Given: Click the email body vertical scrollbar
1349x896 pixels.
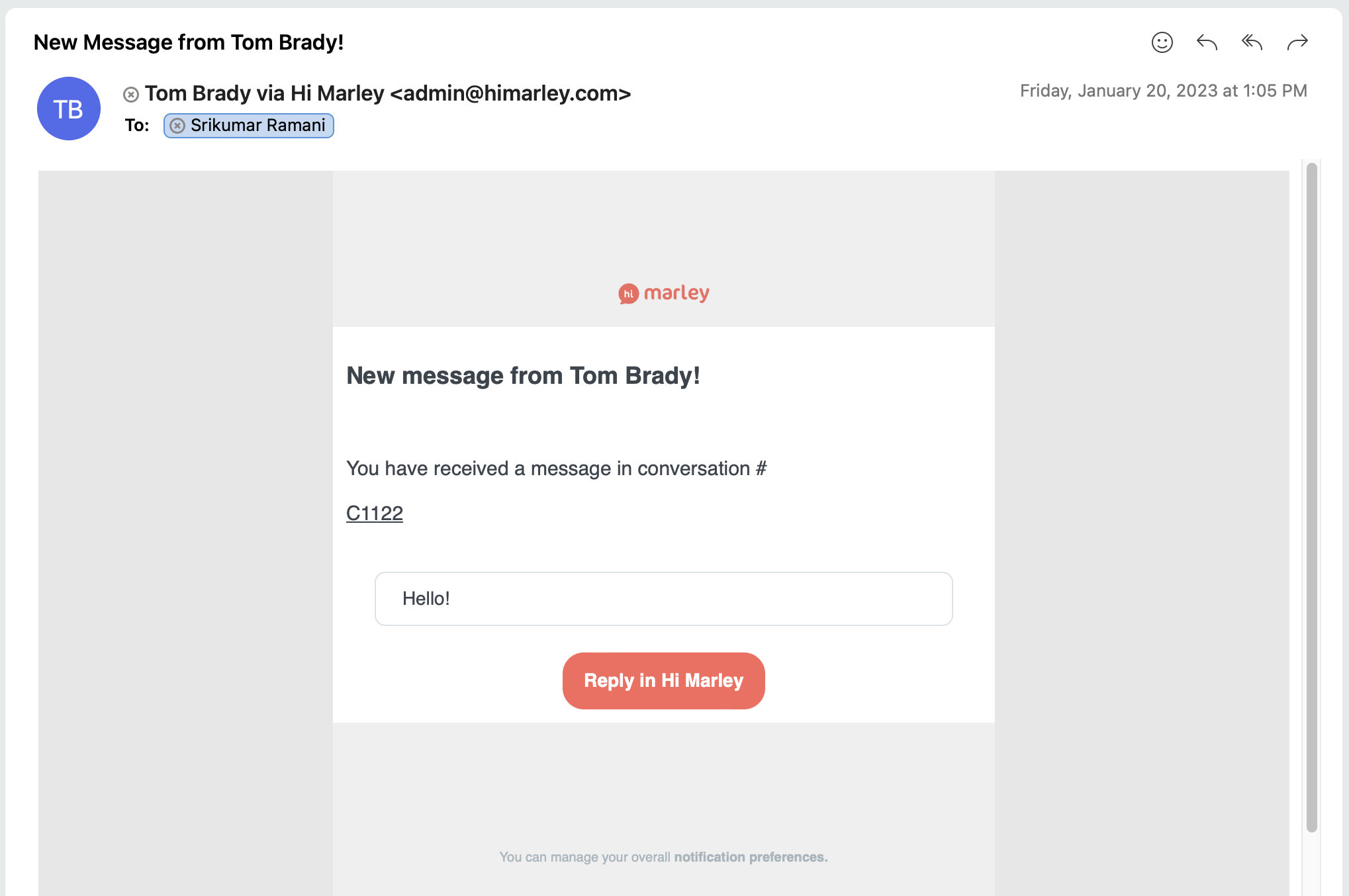Looking at the screenshot, I should pos(1311,496).
